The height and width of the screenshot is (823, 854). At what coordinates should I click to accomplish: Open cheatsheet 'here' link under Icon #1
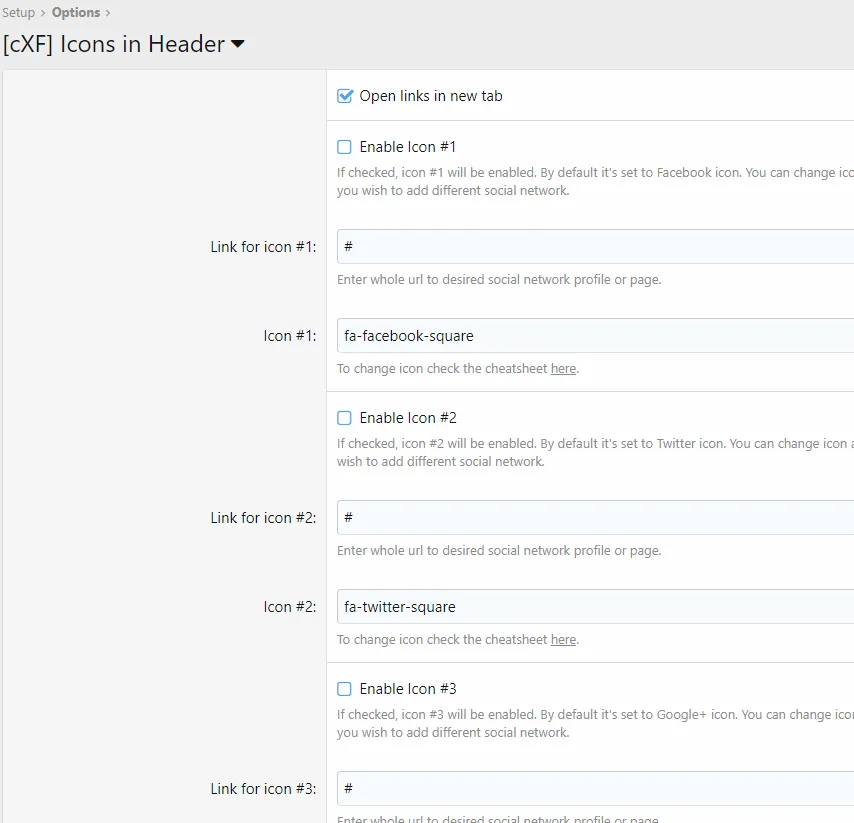[x=563, y=369]
